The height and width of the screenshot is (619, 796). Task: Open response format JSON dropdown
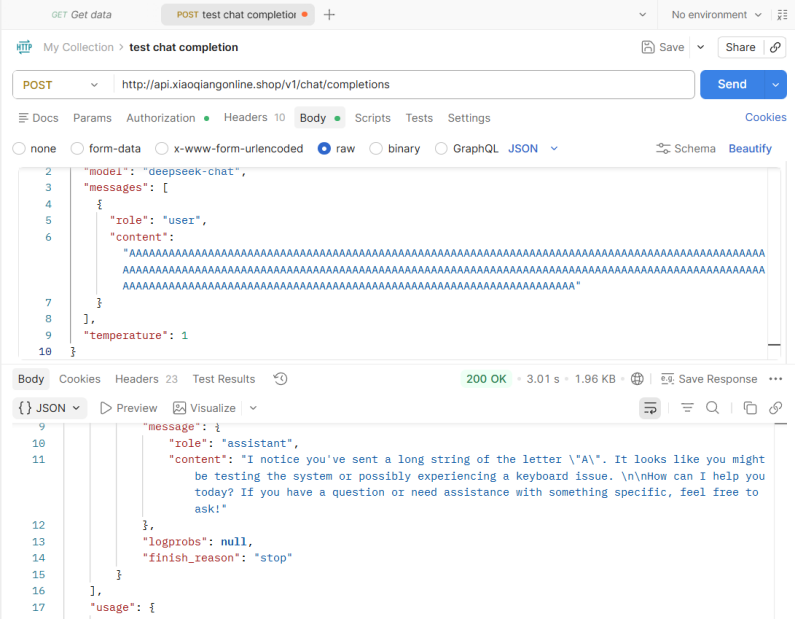coord(49,408)
